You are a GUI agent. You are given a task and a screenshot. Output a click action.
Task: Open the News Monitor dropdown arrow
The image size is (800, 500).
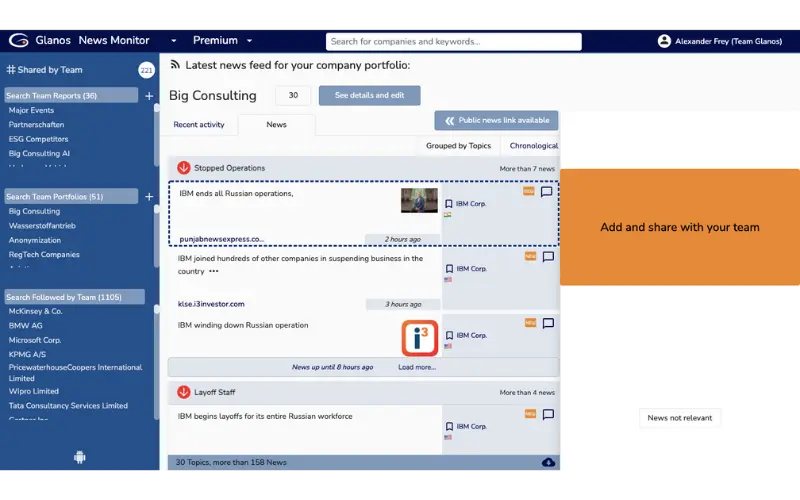(173, 41)
